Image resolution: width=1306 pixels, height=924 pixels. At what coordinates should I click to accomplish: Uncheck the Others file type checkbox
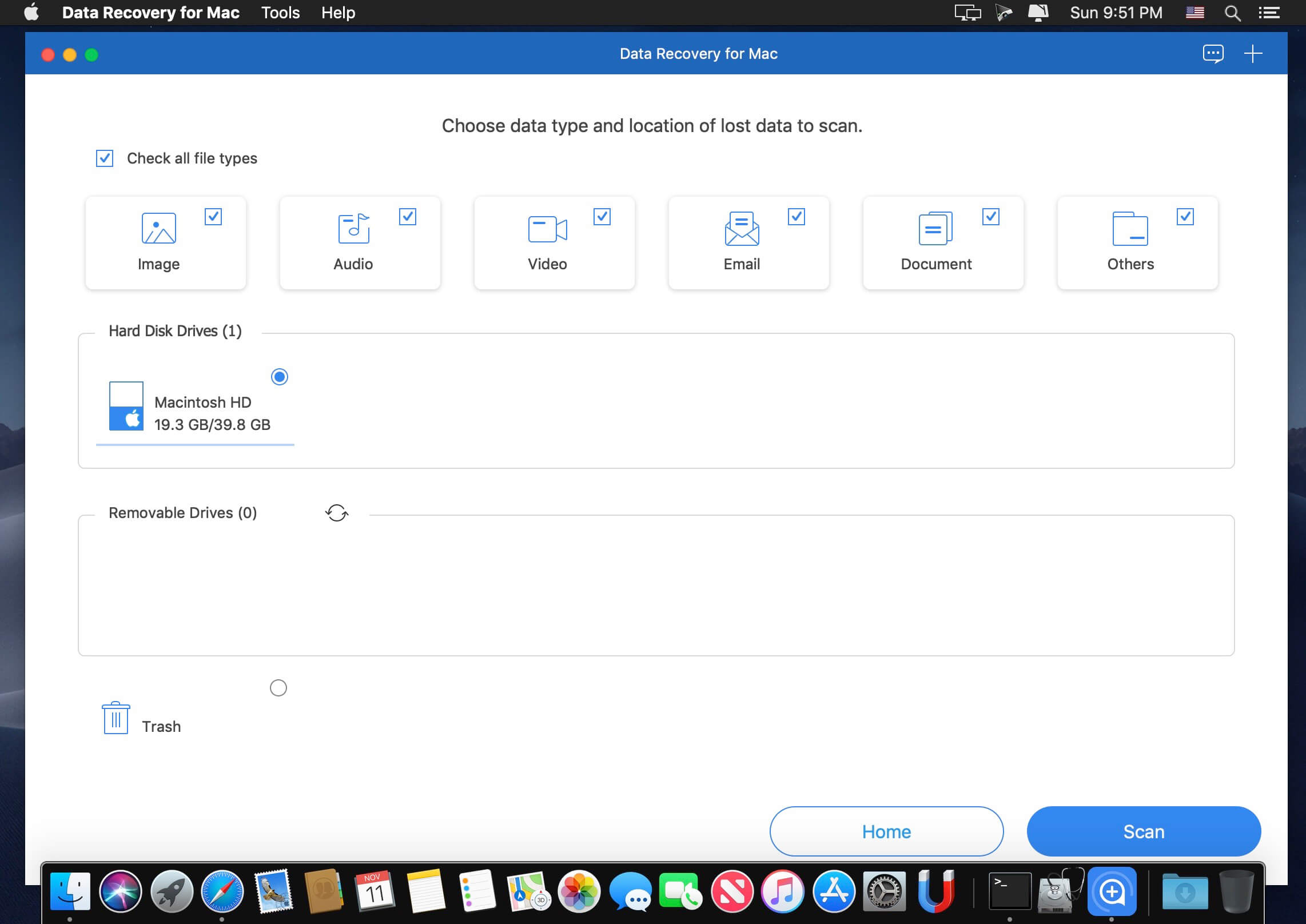[1185, 217]
